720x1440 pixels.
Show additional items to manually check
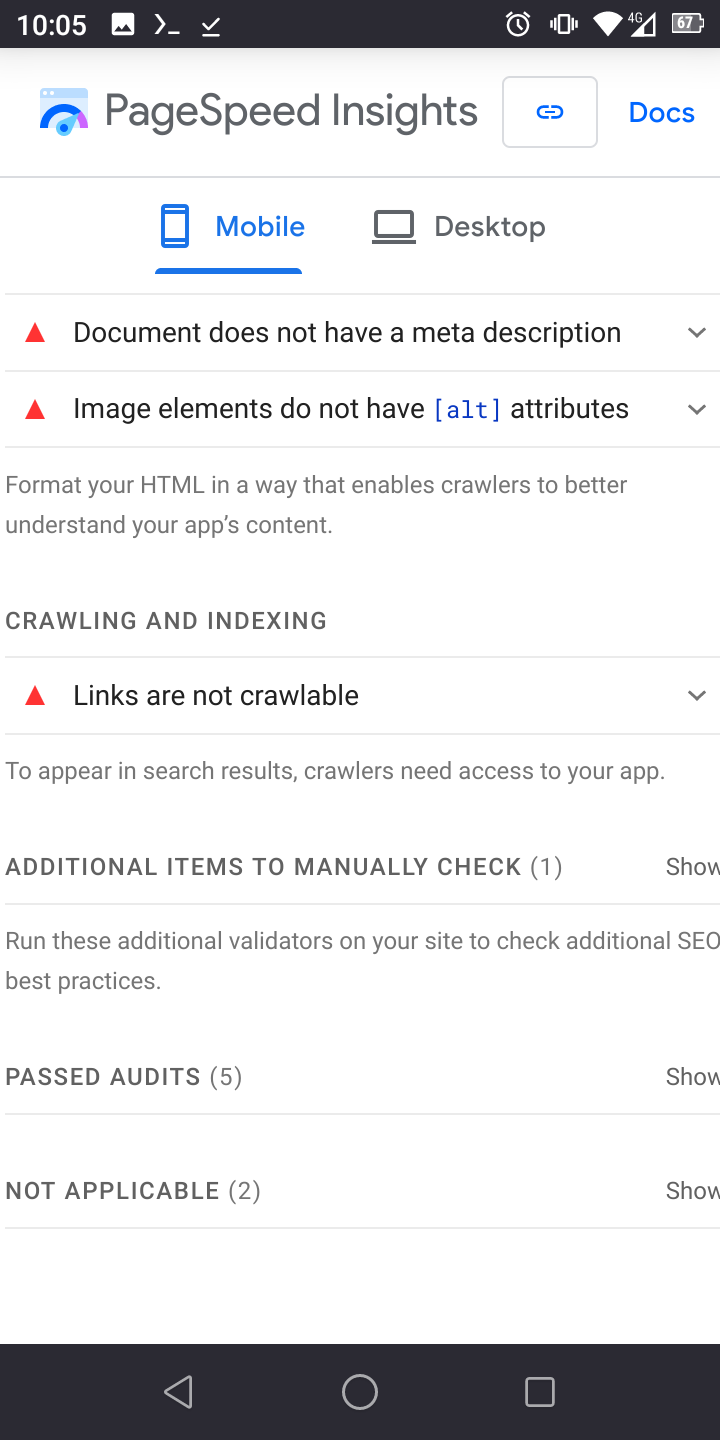[x=692, y=867]
